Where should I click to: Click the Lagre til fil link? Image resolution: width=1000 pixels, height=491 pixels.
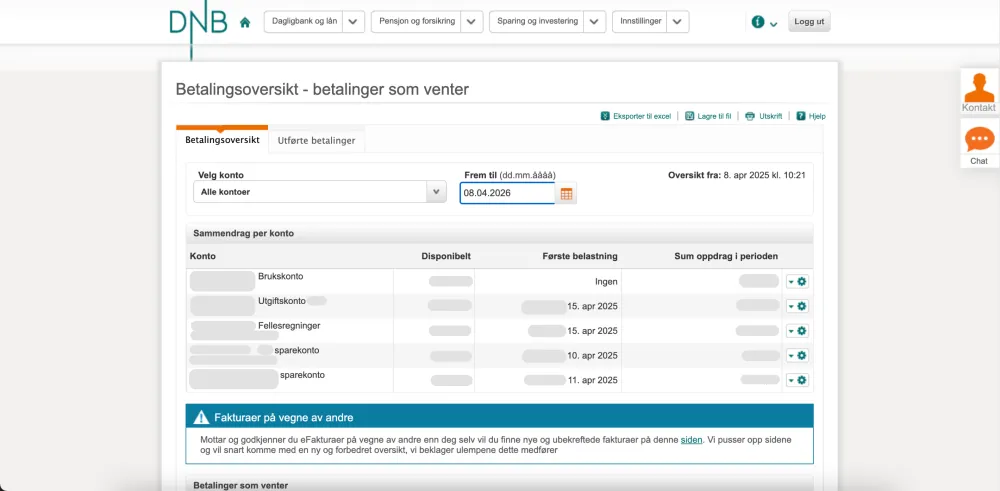(x=714, y=116)
